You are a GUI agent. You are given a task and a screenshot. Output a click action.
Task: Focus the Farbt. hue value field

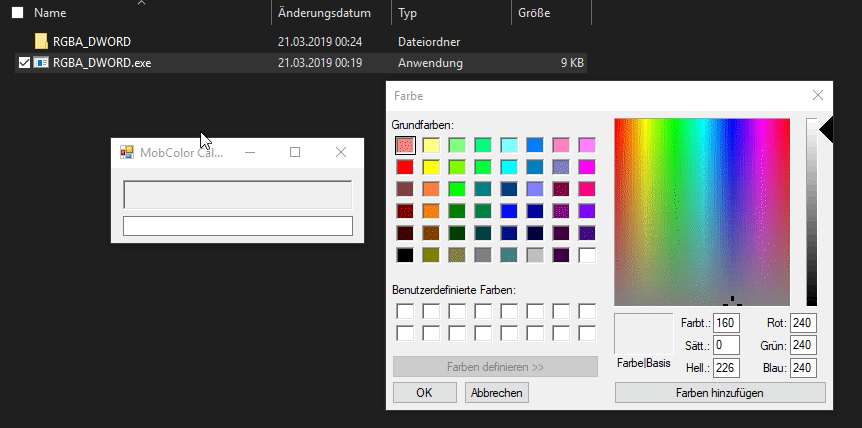[726, 323]
